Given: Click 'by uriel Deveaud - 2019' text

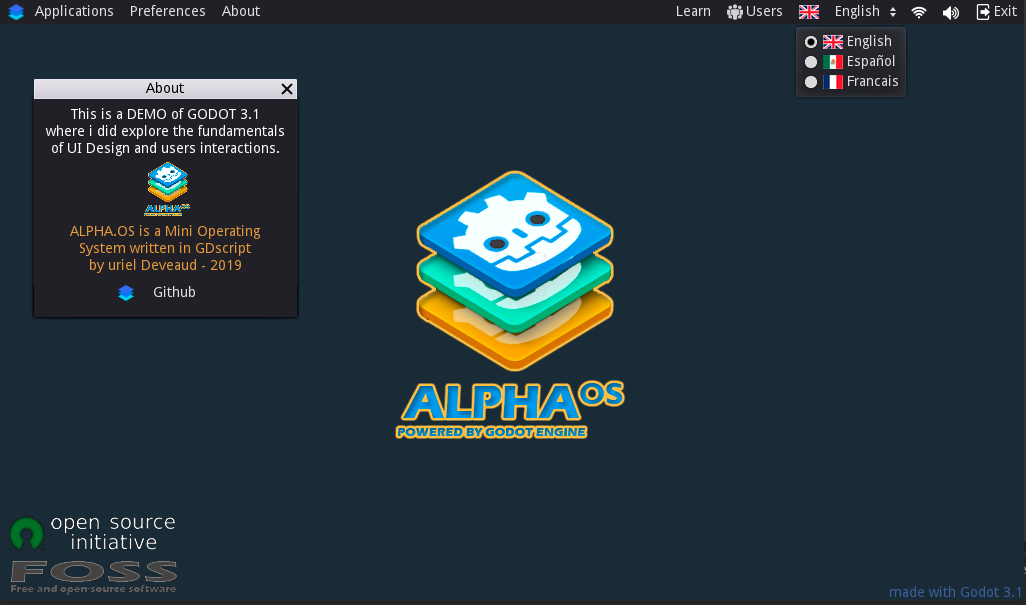Looking at the screenshot, I should point(166,265).
